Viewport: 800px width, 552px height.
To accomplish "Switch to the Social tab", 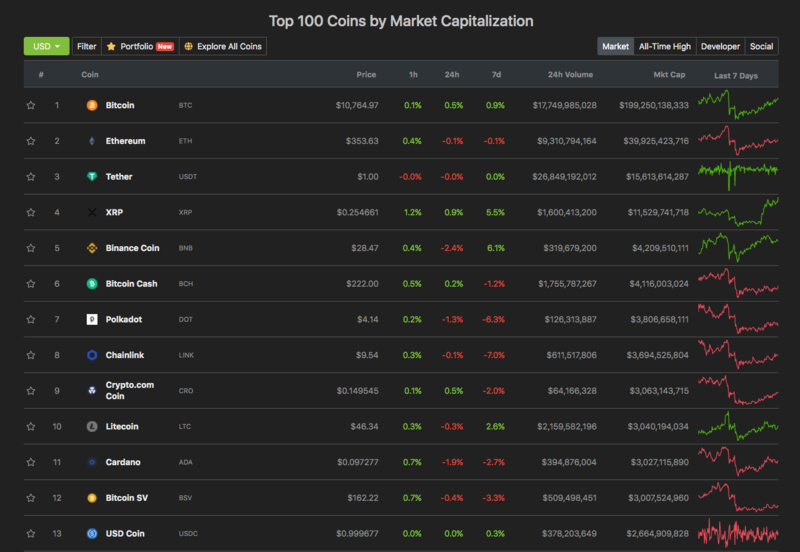I will pyautogui.click(x=761, y=46).
